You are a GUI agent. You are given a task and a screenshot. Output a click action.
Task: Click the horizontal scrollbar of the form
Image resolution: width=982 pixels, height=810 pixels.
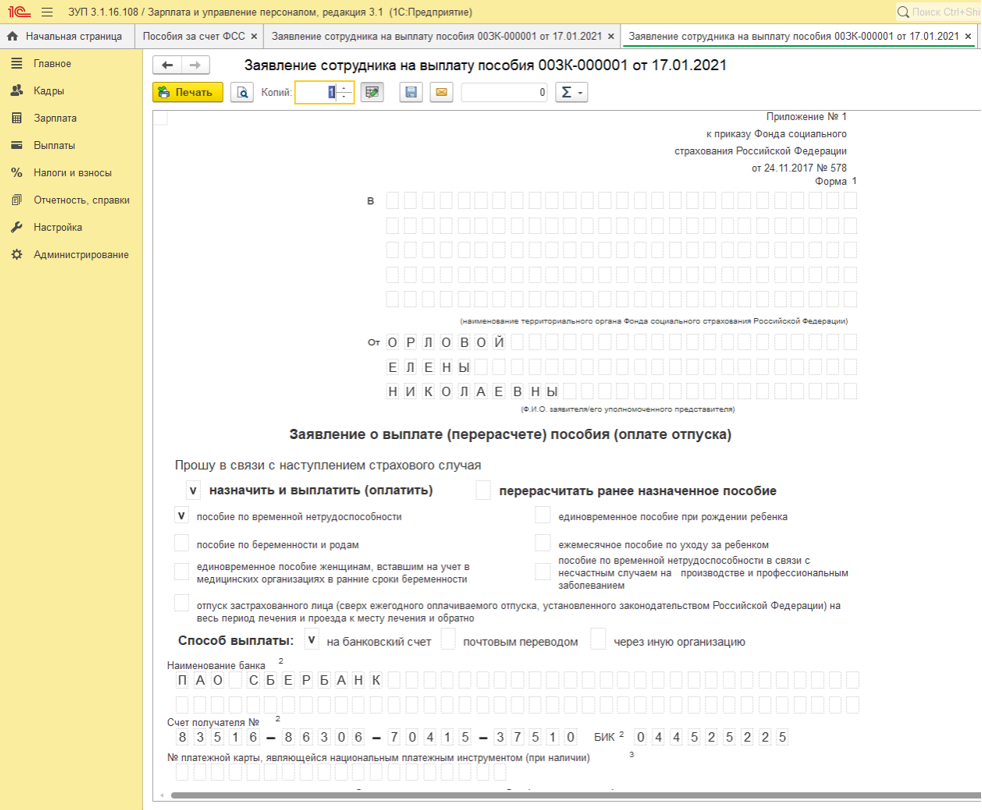pos(575,796)
